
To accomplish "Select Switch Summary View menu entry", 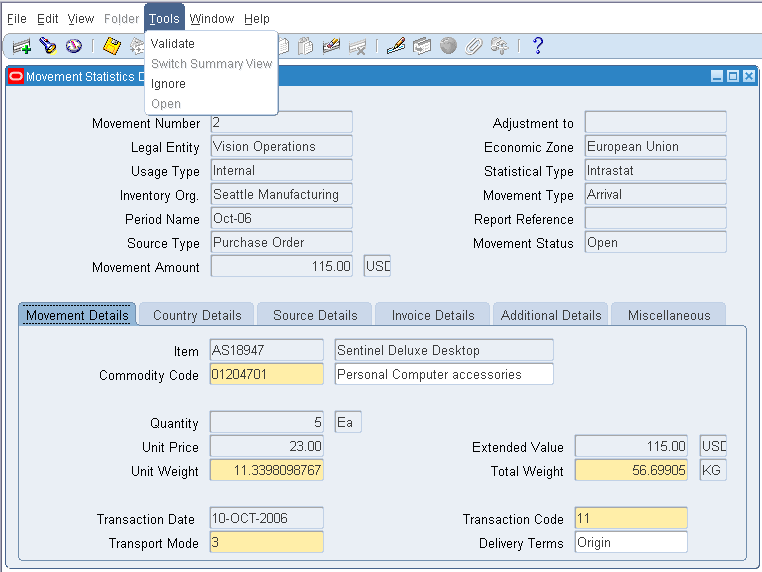I will click(x=211, y=64).
